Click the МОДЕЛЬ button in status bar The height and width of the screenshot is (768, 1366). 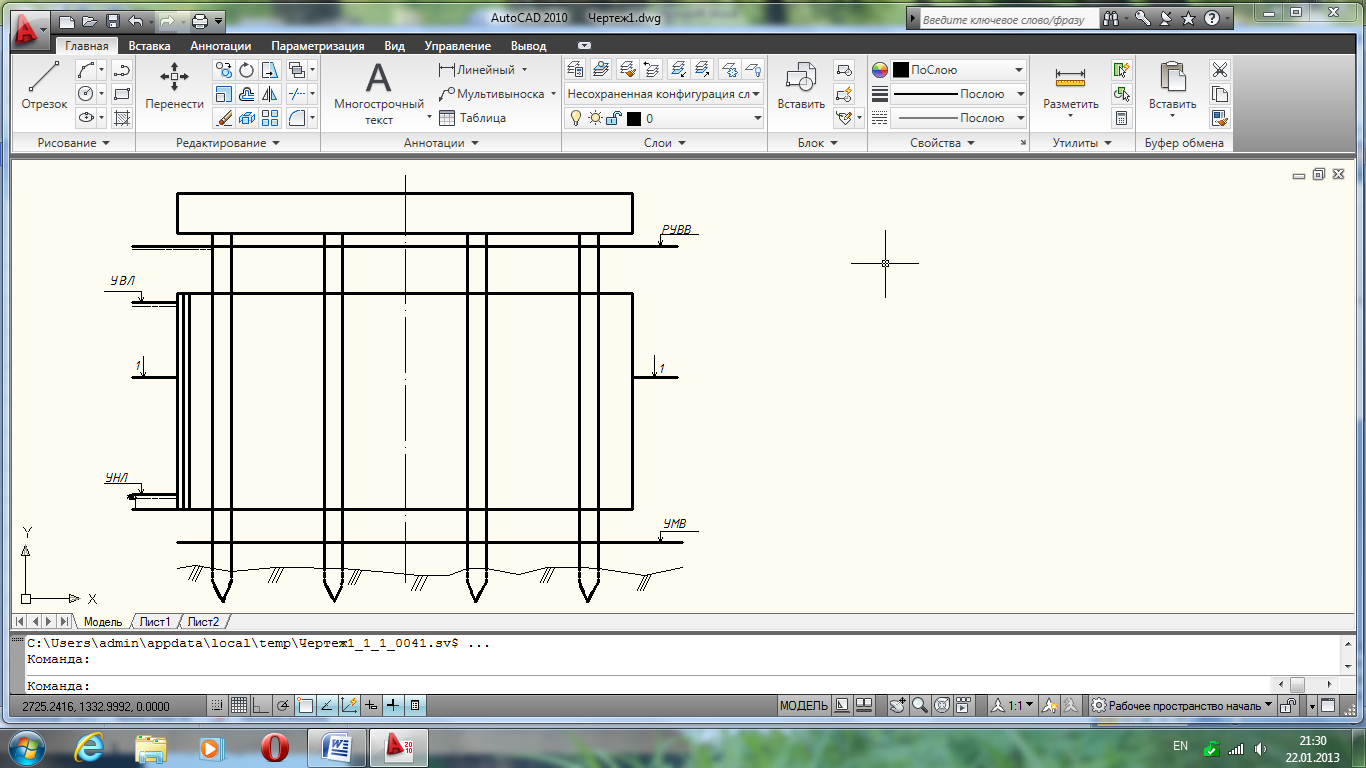click(803, 705)
